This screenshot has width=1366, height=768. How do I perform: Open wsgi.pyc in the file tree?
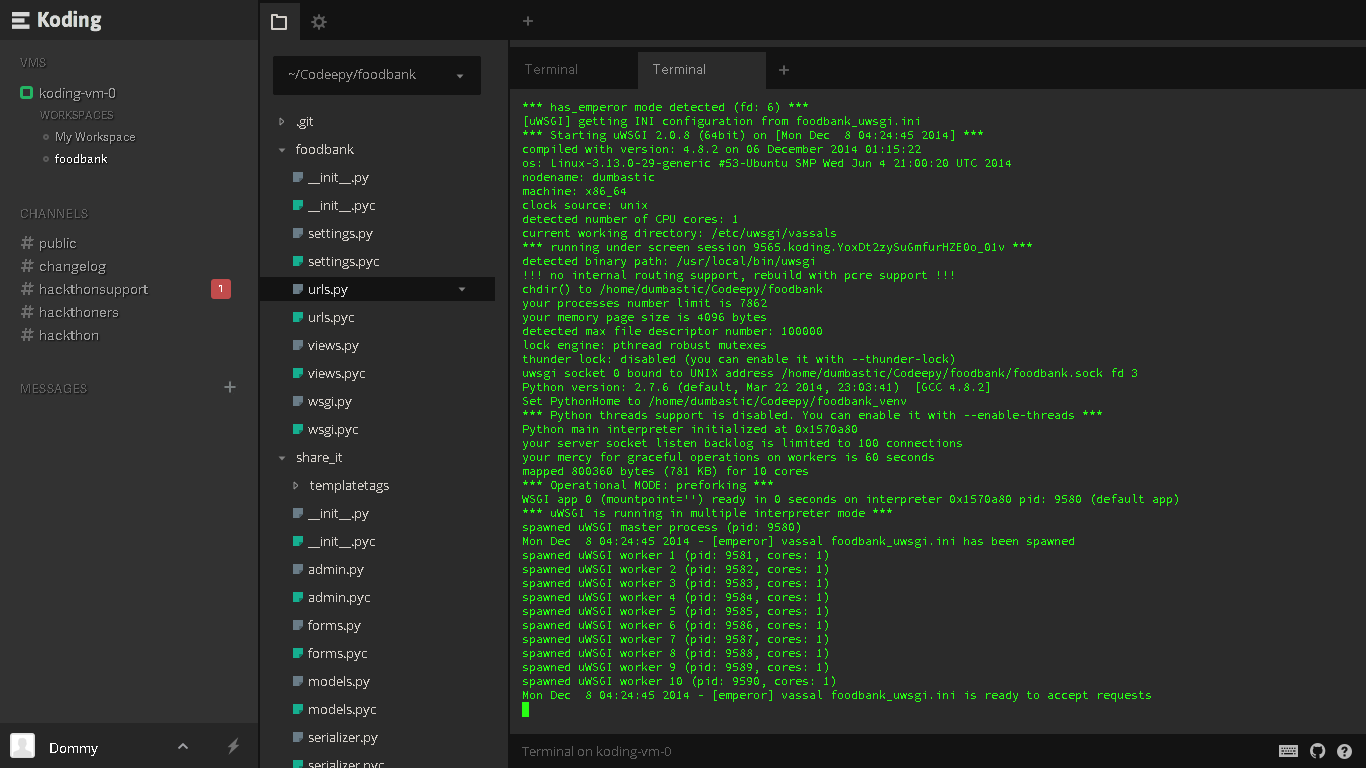tap(333, 429)
